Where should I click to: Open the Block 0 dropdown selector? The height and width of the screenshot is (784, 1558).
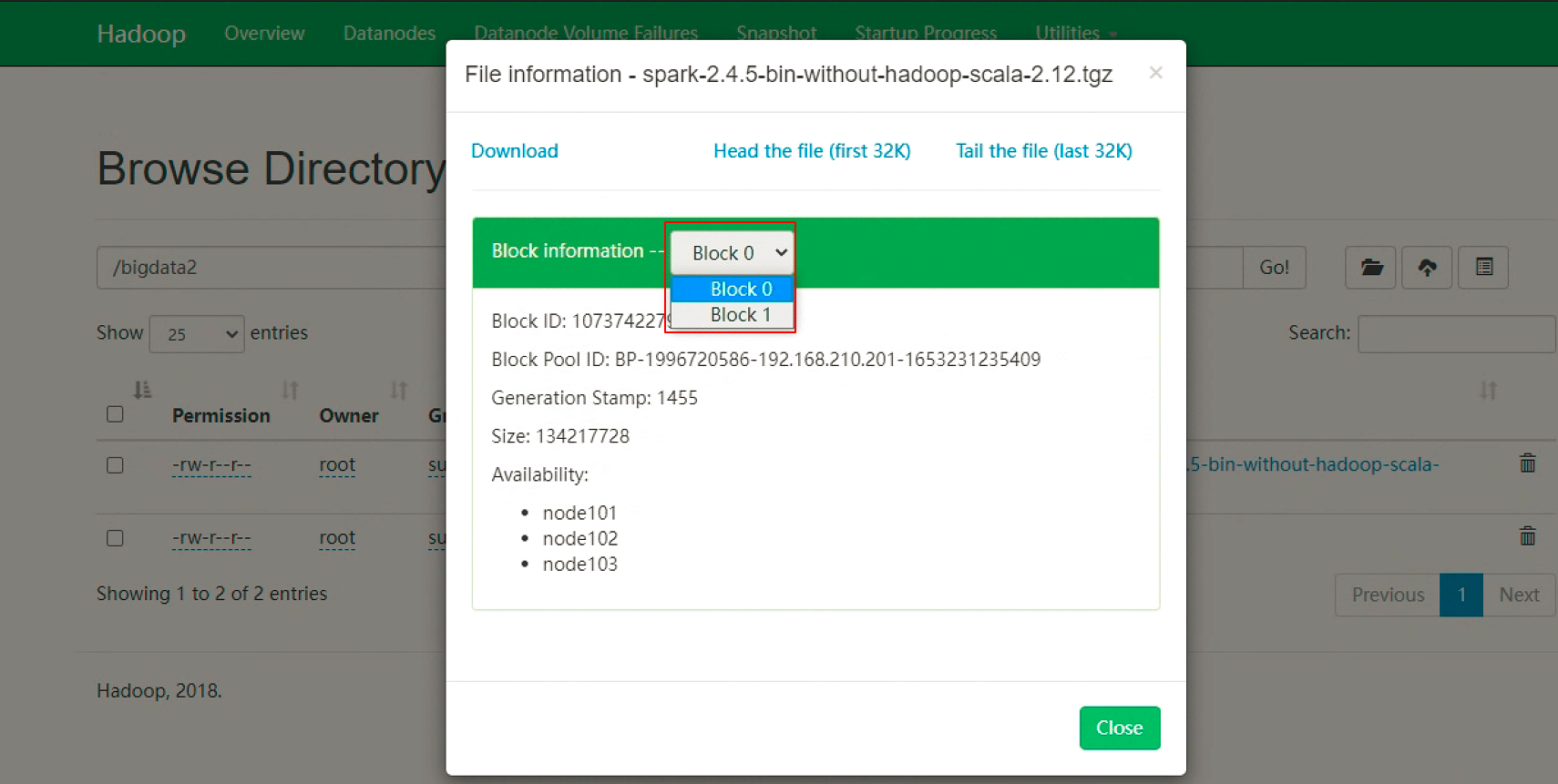pos(733,253)
